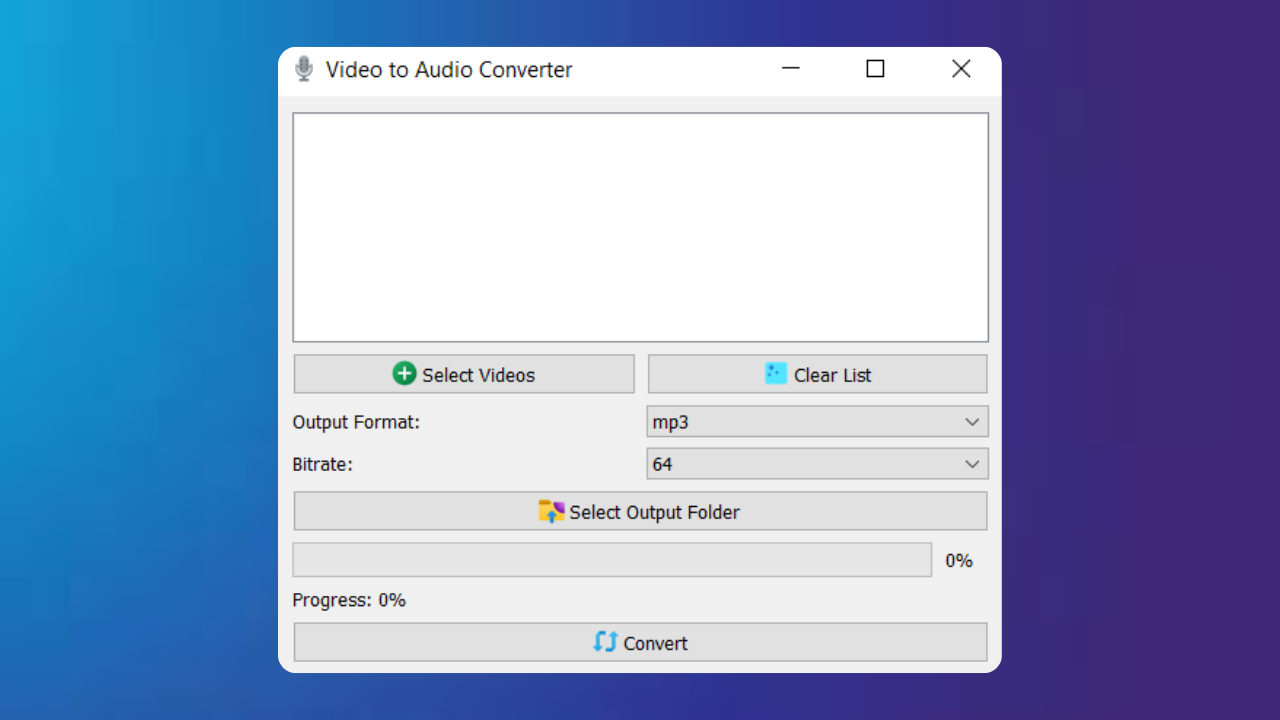Click the 'Video to Audio Converter' window title
Screen dimensions: 1280x720
[449, 70]
